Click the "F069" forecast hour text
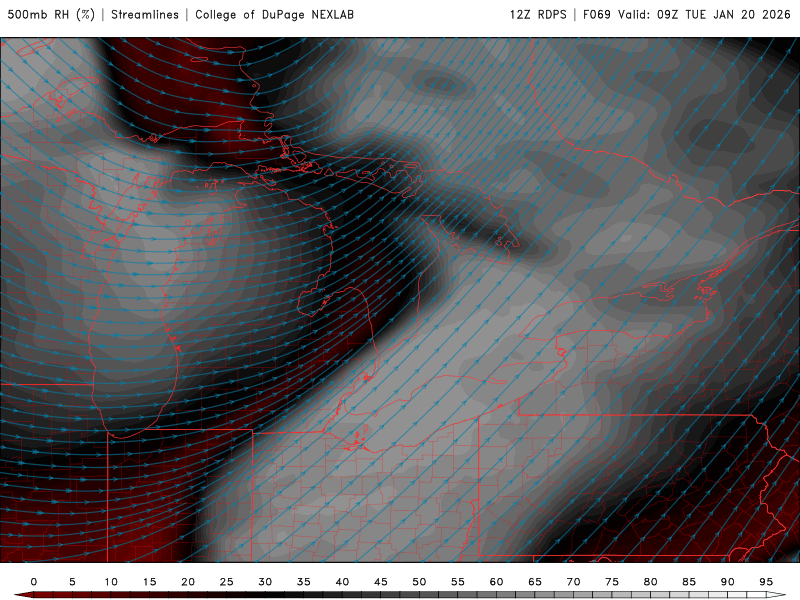The width and height of the screenshot is (800, 600). pyautogui.click(x=597, y=15)
